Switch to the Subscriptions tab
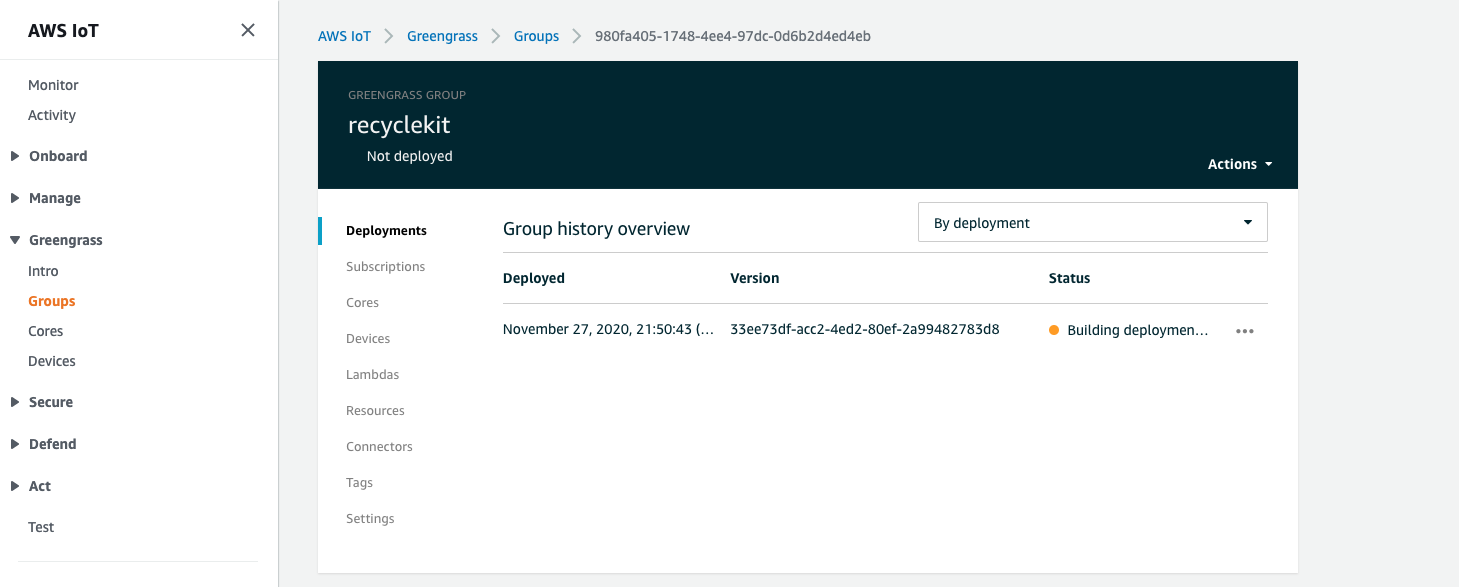The height and width of the screenshot is (587, 1459). click(386, 267)
